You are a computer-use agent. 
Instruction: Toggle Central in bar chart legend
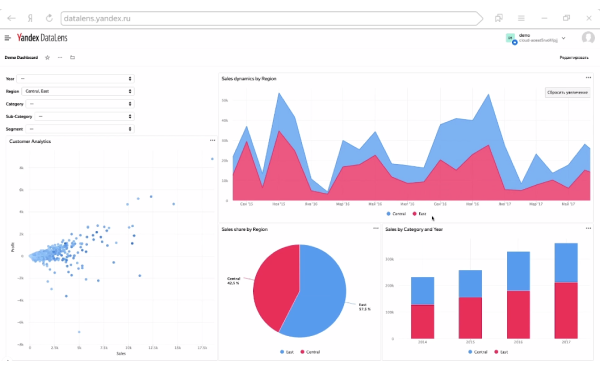coord(478,352)
